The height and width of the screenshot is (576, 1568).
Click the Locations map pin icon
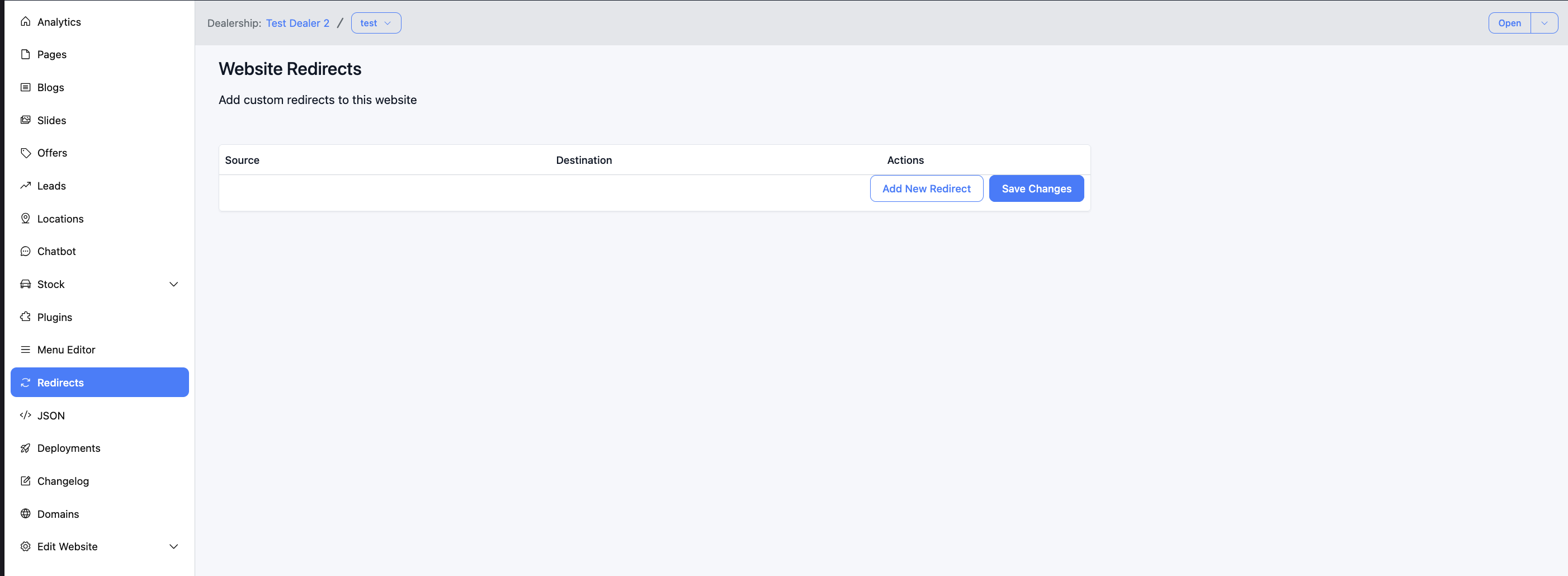[25, 219]
